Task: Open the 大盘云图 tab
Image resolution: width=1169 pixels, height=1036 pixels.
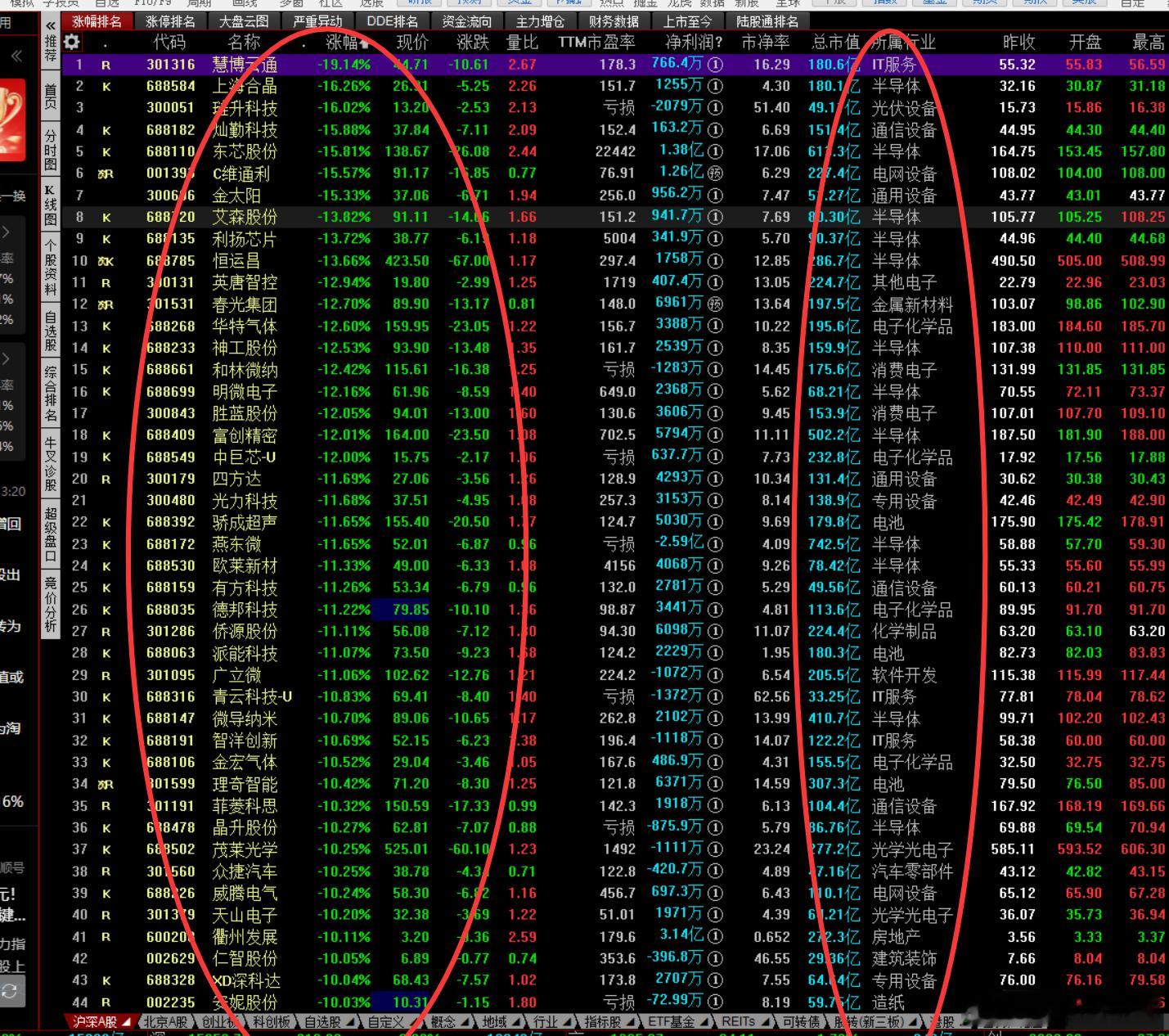Action: (244, 21)
